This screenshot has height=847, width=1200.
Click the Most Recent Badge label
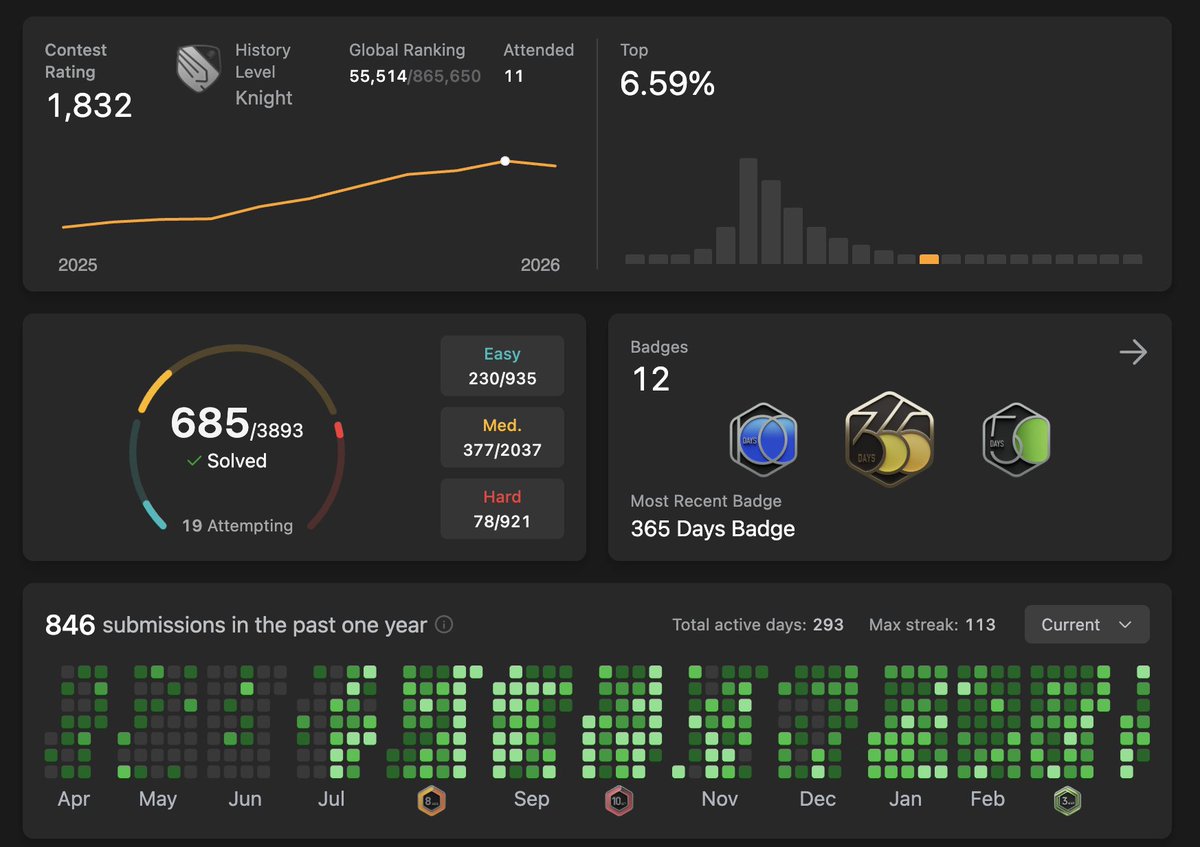click(x=706, y=501)
